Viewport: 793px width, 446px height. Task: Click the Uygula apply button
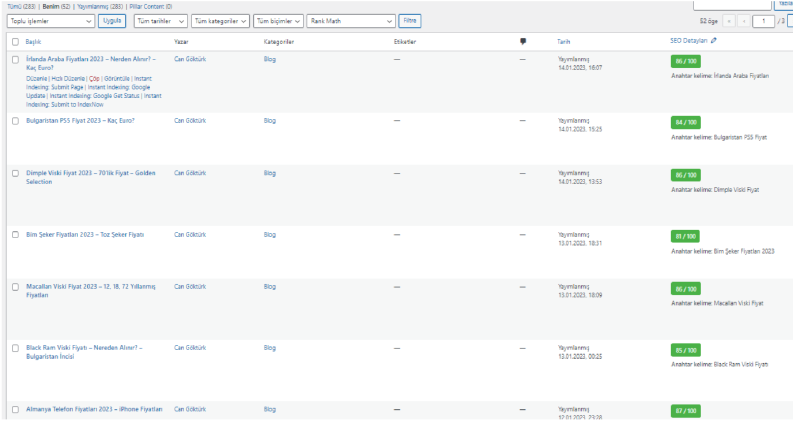coord(112,21)
